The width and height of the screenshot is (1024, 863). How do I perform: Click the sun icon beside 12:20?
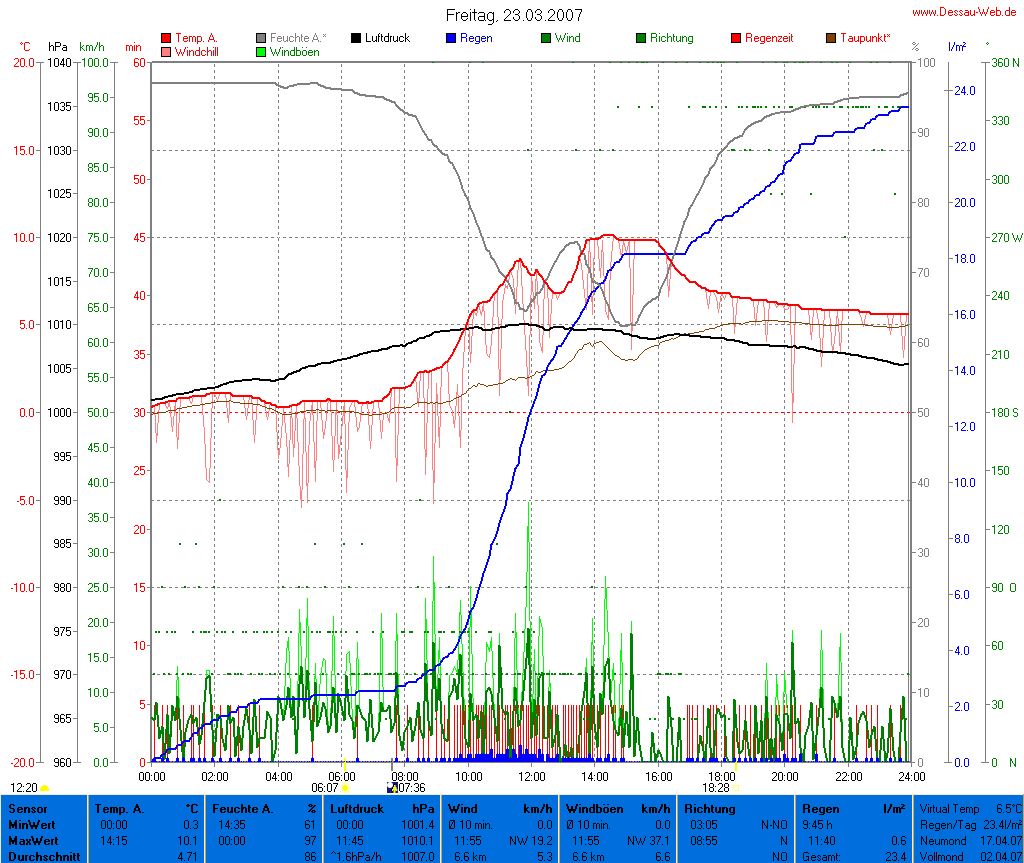click(45, 789)
